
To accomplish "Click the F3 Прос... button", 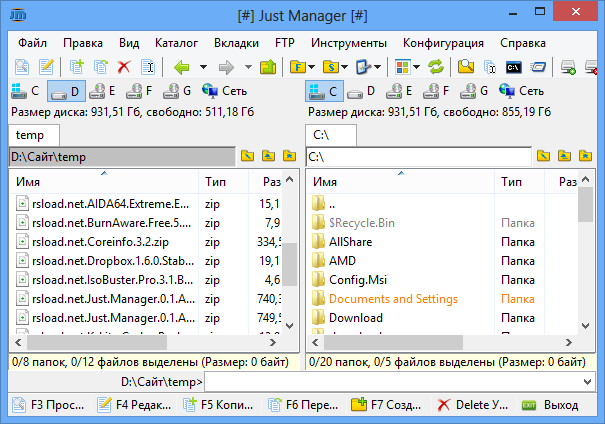I will (49, 405).
